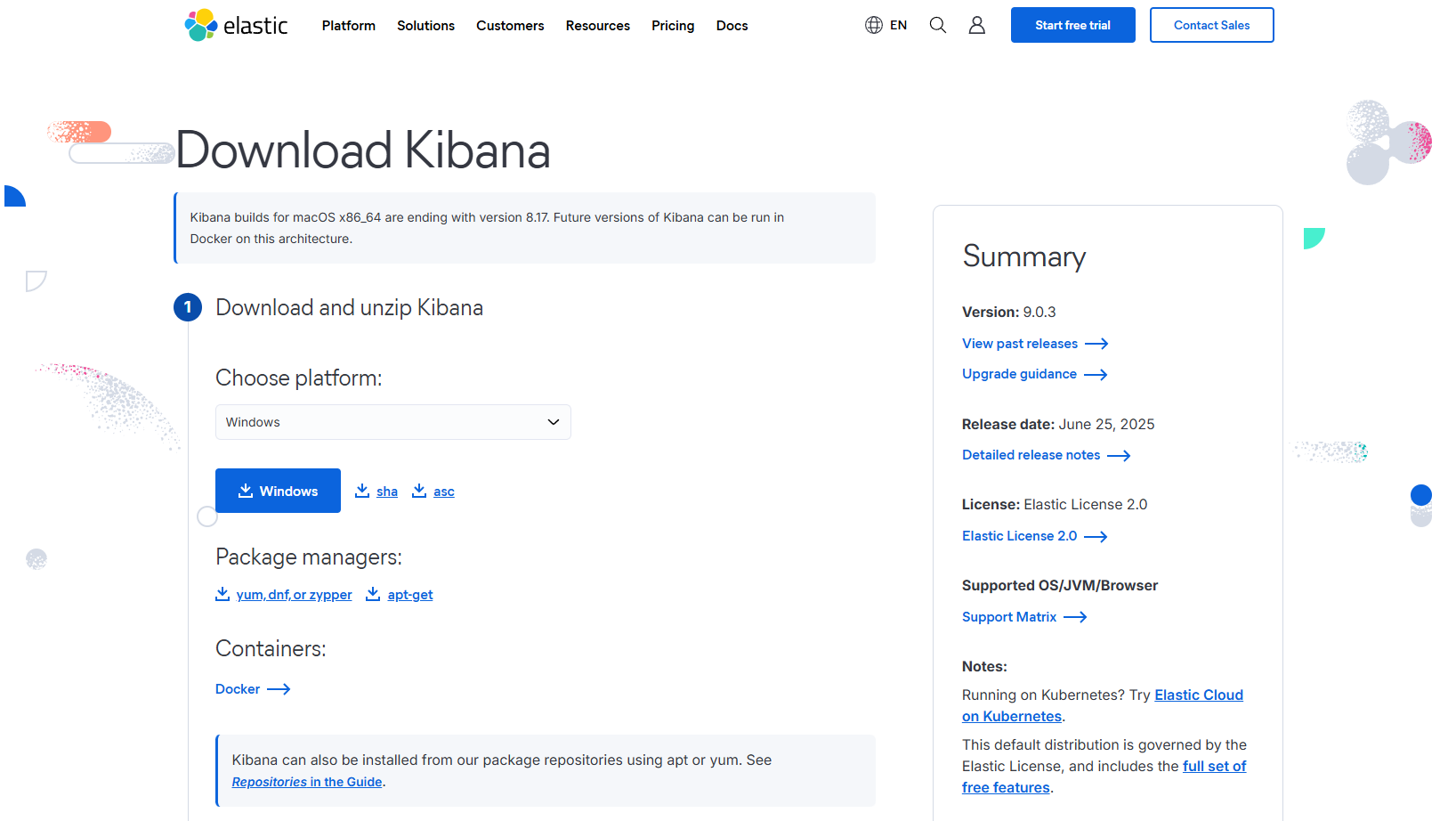Click the Release date June 25, 2025 text
The height and width of the screenshot is (821, 1456).
click(x=1058, y=425)
